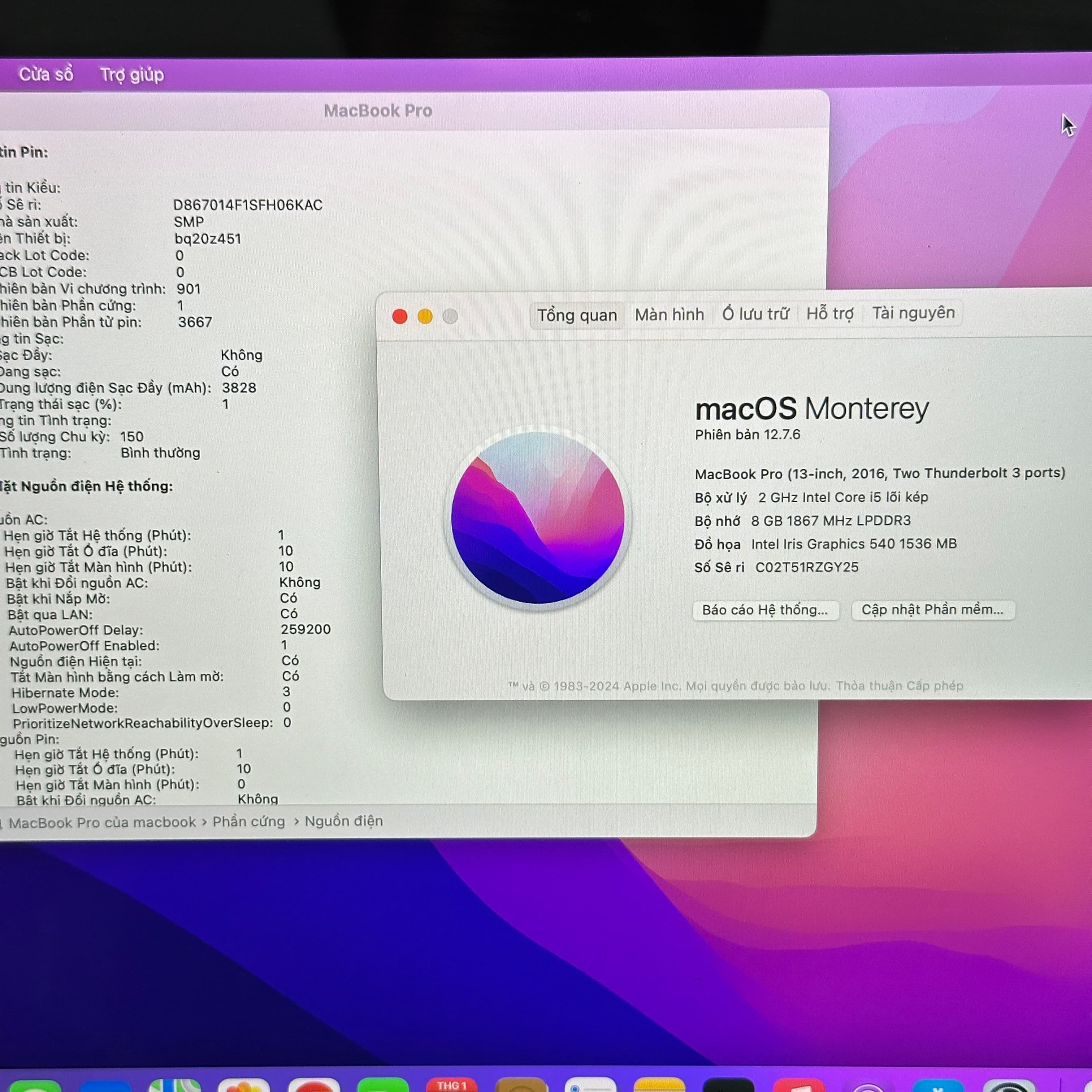Click the 'Phiên bản 12.7.6' version text
1092x1092 pixels.
(x=747, y=435)
